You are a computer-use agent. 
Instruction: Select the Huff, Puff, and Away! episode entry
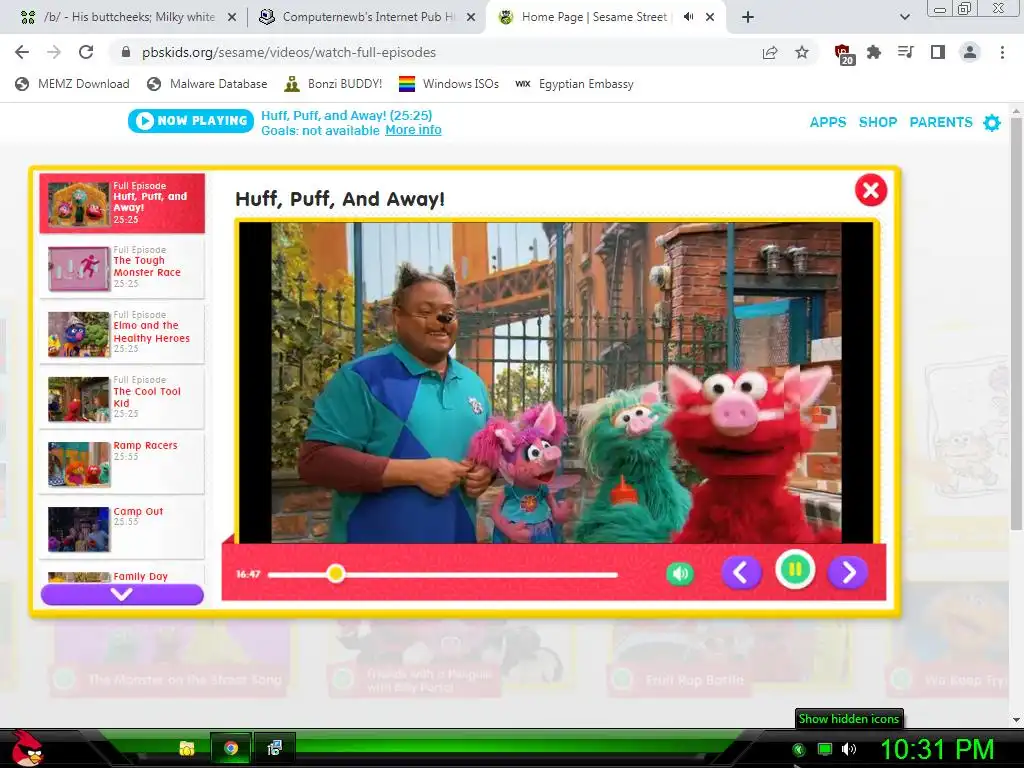[122, 203]
